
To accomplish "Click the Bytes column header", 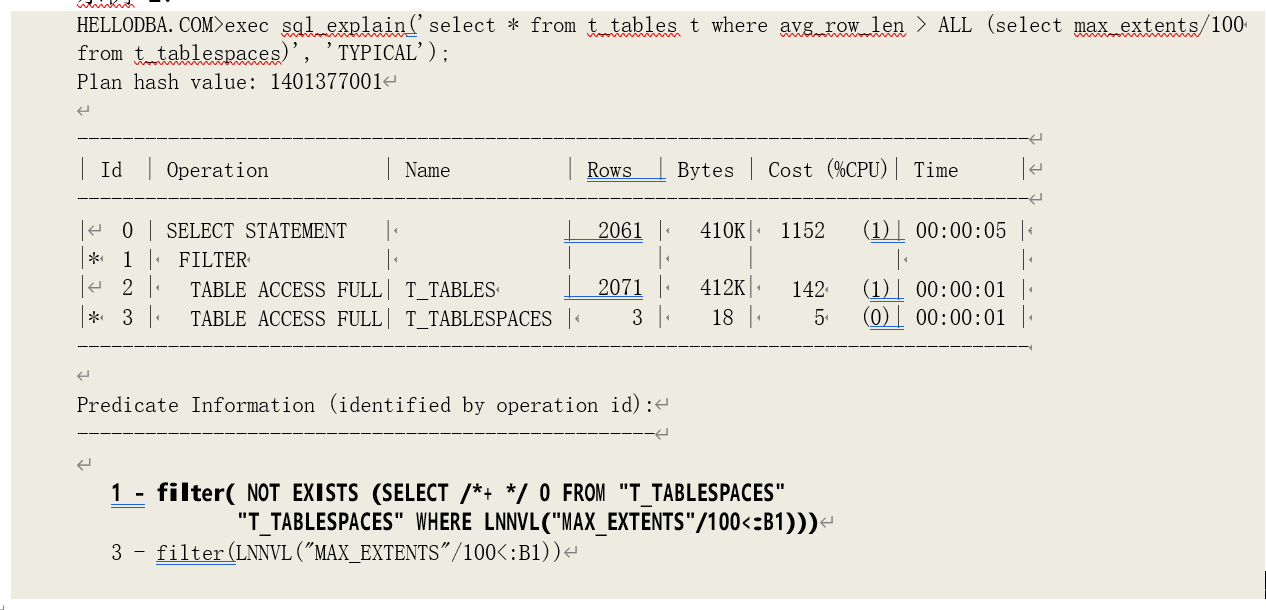I will coord(705,170).
